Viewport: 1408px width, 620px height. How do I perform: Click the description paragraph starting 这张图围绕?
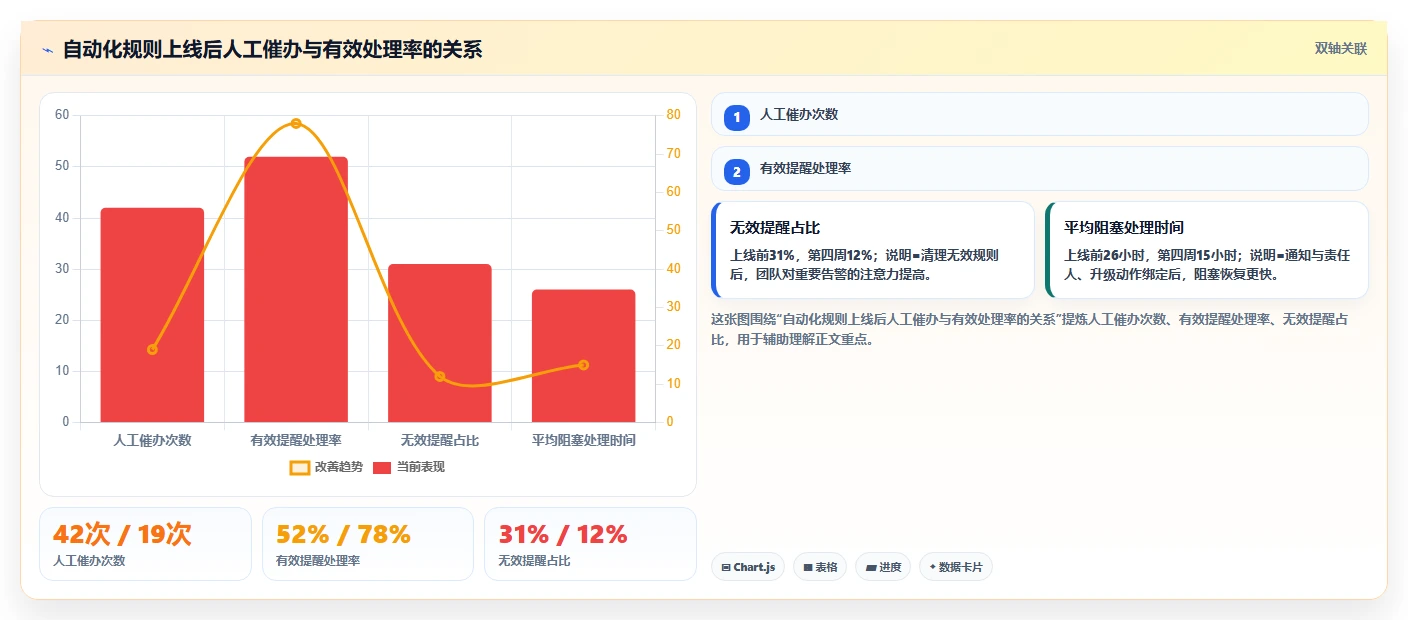tap(1031, 329)
